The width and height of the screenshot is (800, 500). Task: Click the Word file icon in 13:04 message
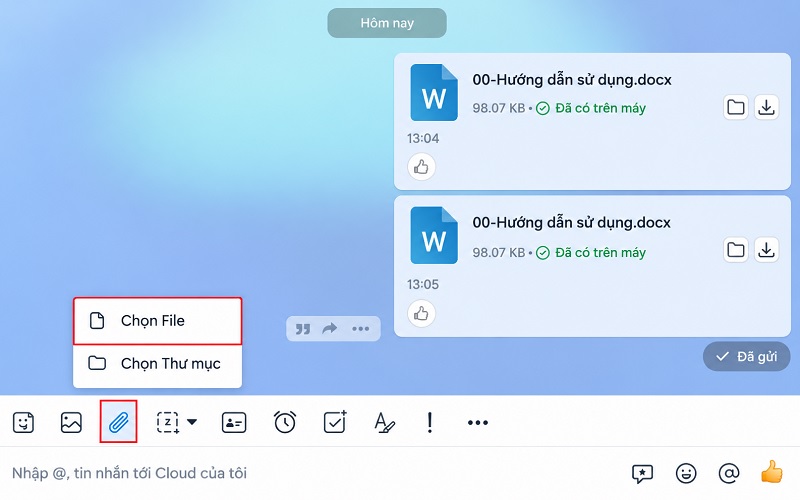[x=434, y=92]
